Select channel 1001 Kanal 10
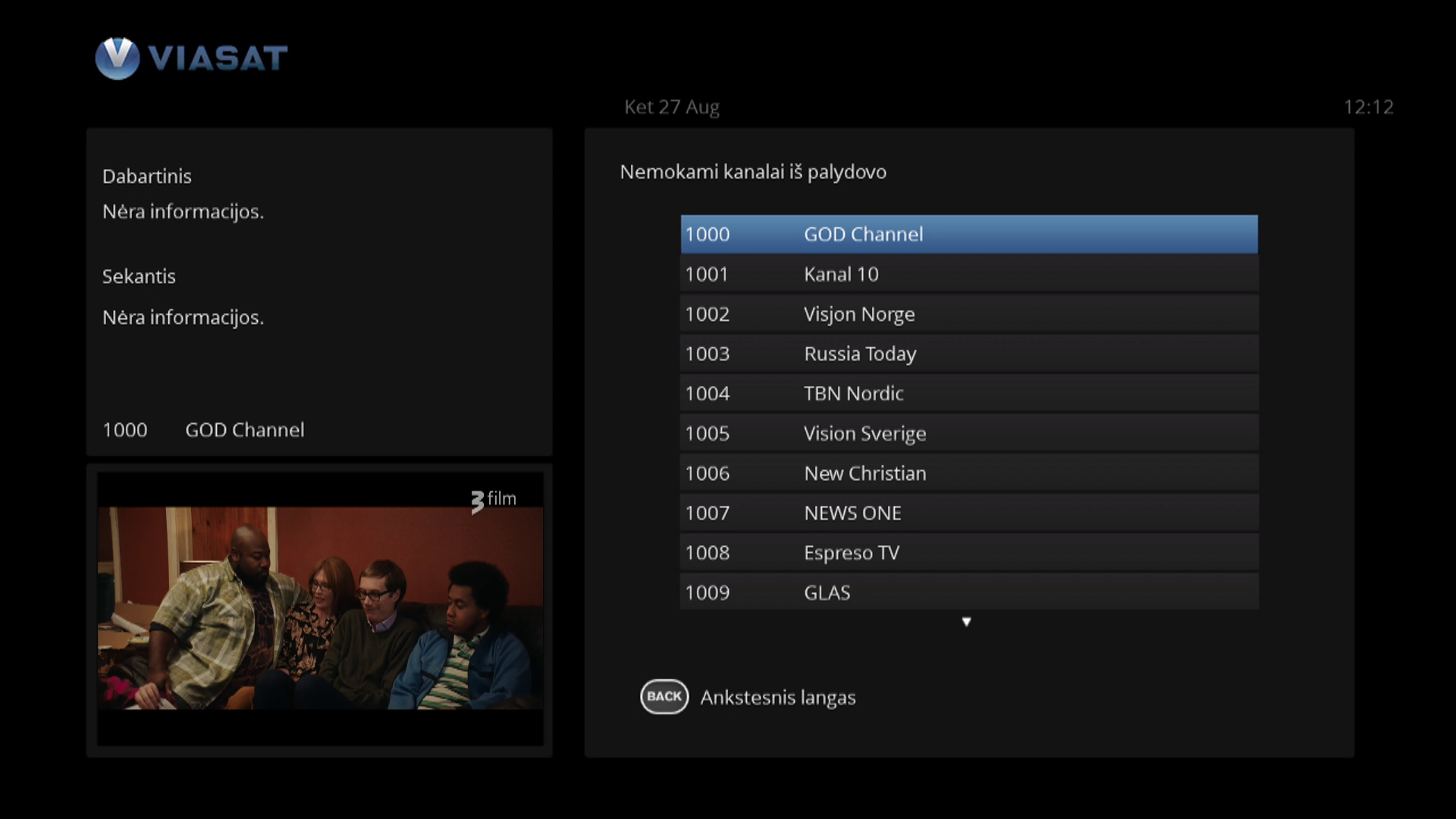The image size is (1456, 819). click(969, 274)
